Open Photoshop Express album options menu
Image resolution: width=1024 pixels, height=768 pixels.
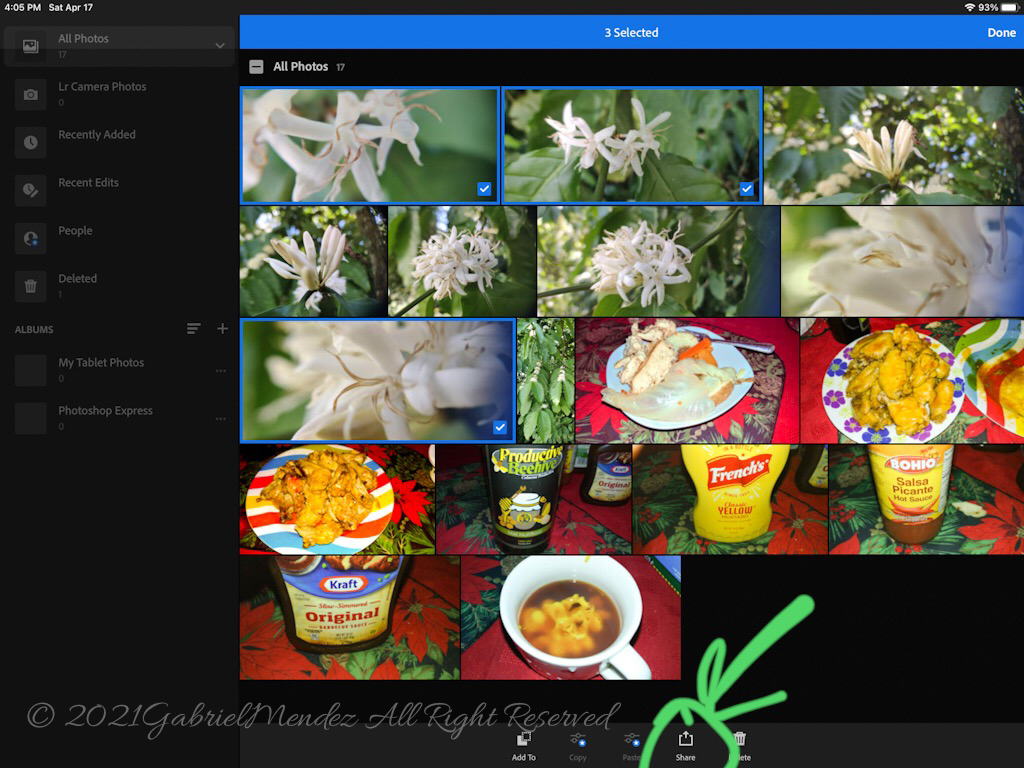pos(221,419)
